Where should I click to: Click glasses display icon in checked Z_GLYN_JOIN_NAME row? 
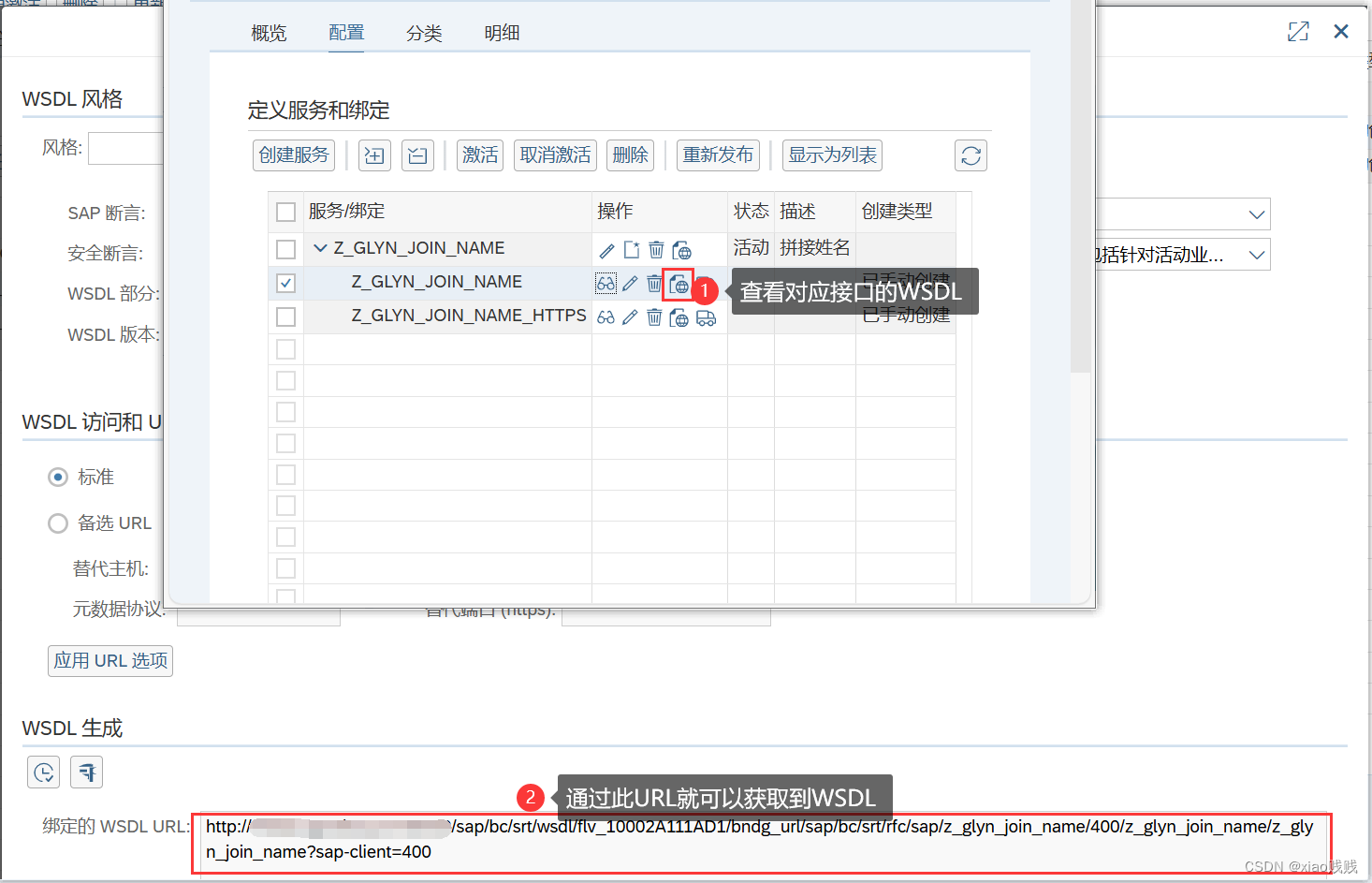[x=606, y=284]
